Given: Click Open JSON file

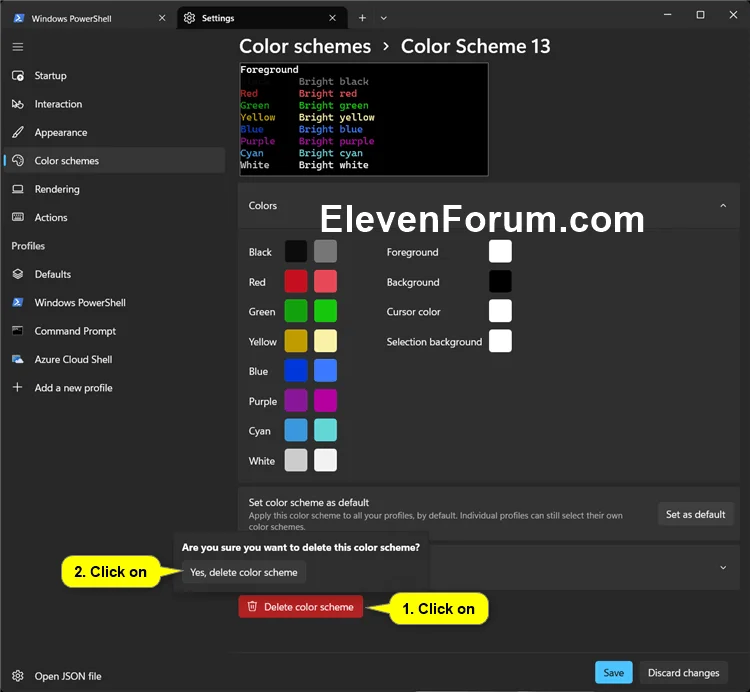Looking at the screenshot, I should (114, 676).
